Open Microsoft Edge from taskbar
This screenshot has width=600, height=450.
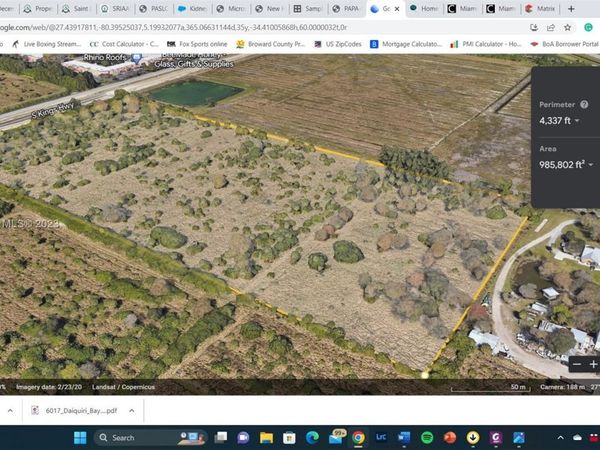click(312, 438)
